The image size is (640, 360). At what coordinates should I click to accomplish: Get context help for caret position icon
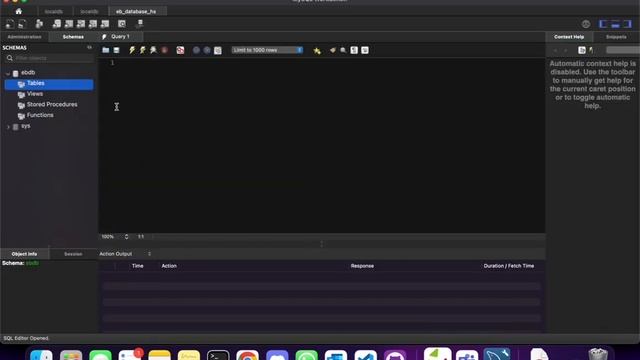click(591, 50)
